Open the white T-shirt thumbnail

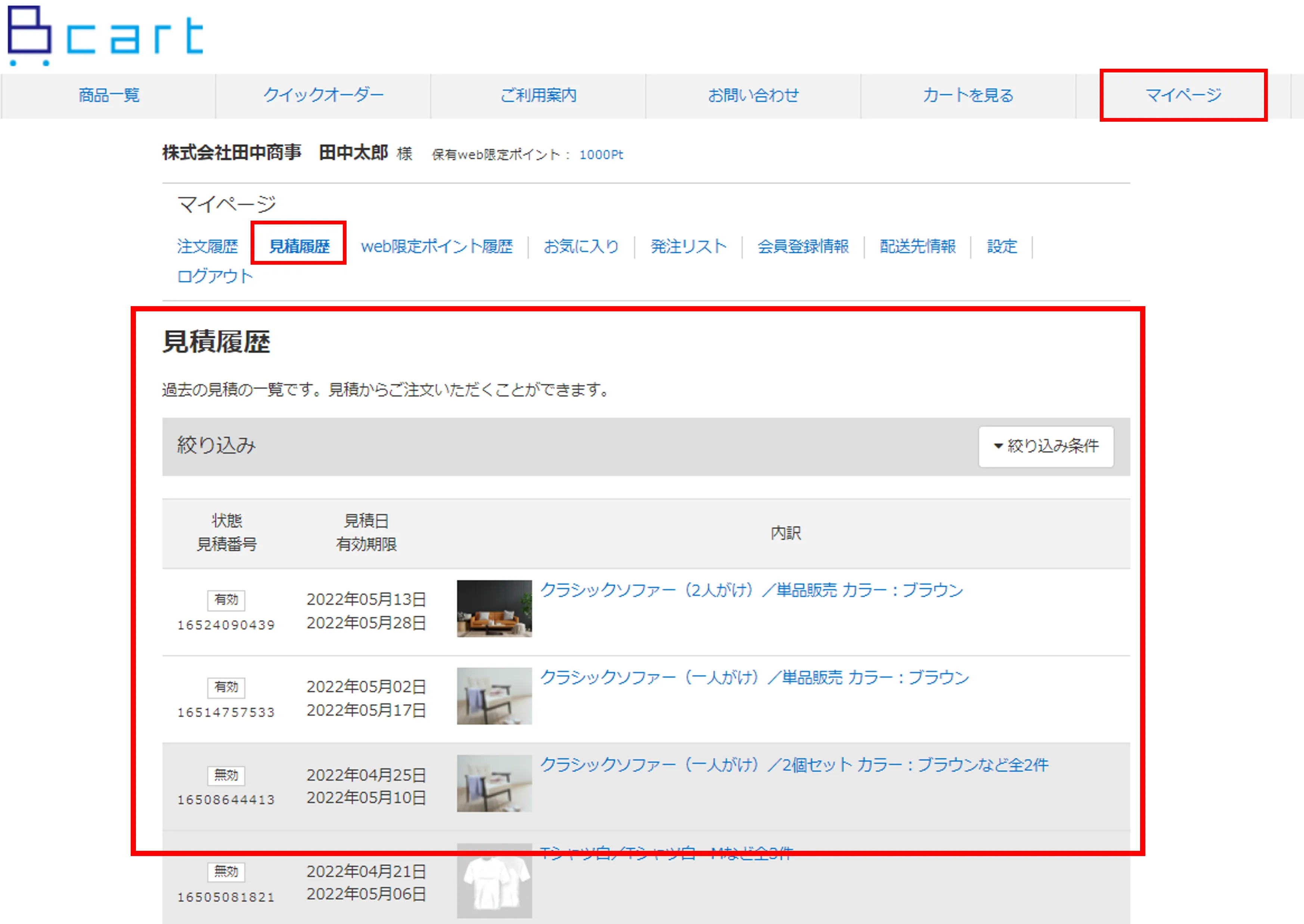pos(494,881)
